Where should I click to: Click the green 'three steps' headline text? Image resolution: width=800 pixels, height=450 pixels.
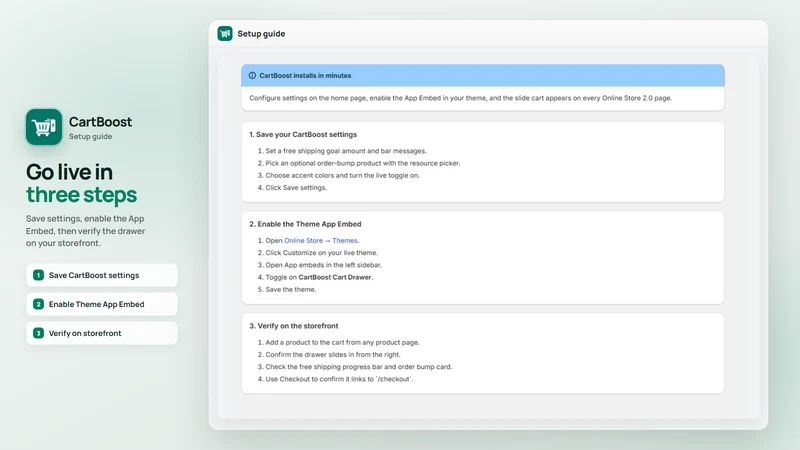point(81,195)
